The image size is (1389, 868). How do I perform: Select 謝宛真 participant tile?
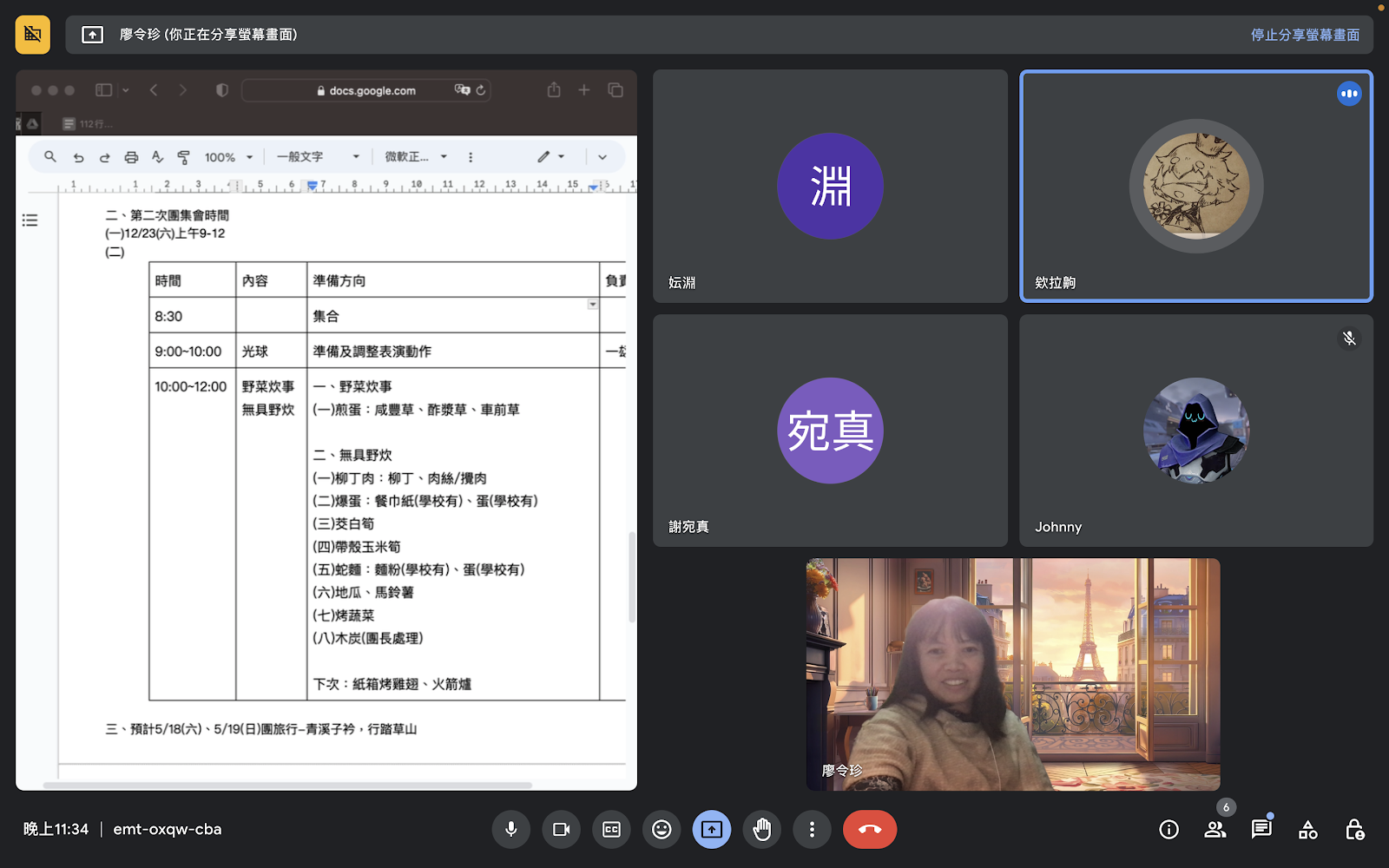pos(830,431)
